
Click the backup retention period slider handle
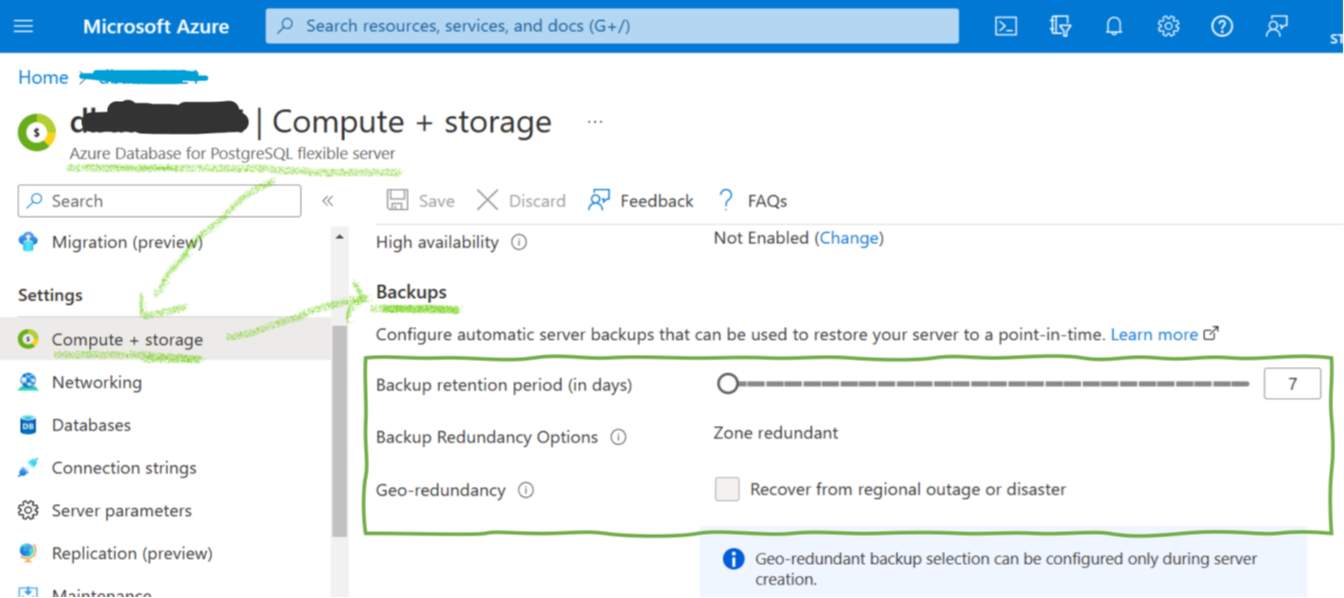pyautogui.click(x=727, y=383)
